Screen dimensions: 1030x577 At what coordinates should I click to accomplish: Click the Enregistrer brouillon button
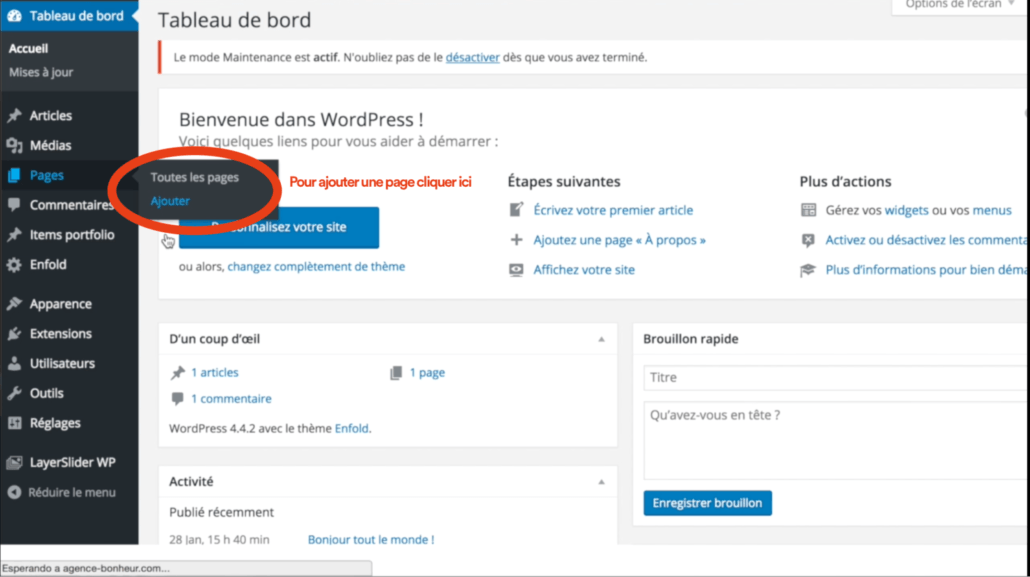pyautogui.click(x=707, y=503)
